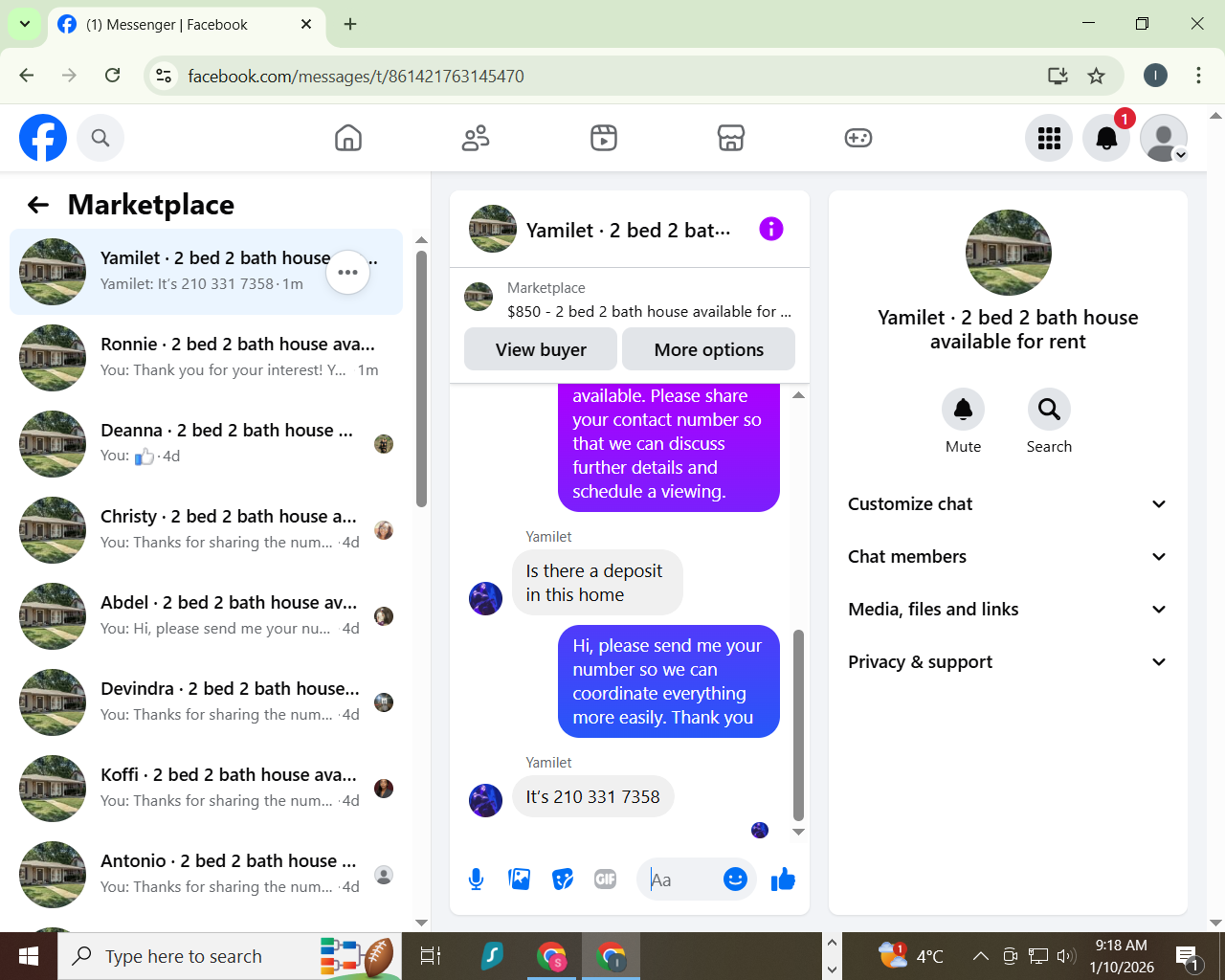Click listing thumbnail in right panel
The height and width of the screenshot is (980, 1225).
click(x=1009, y=253)
